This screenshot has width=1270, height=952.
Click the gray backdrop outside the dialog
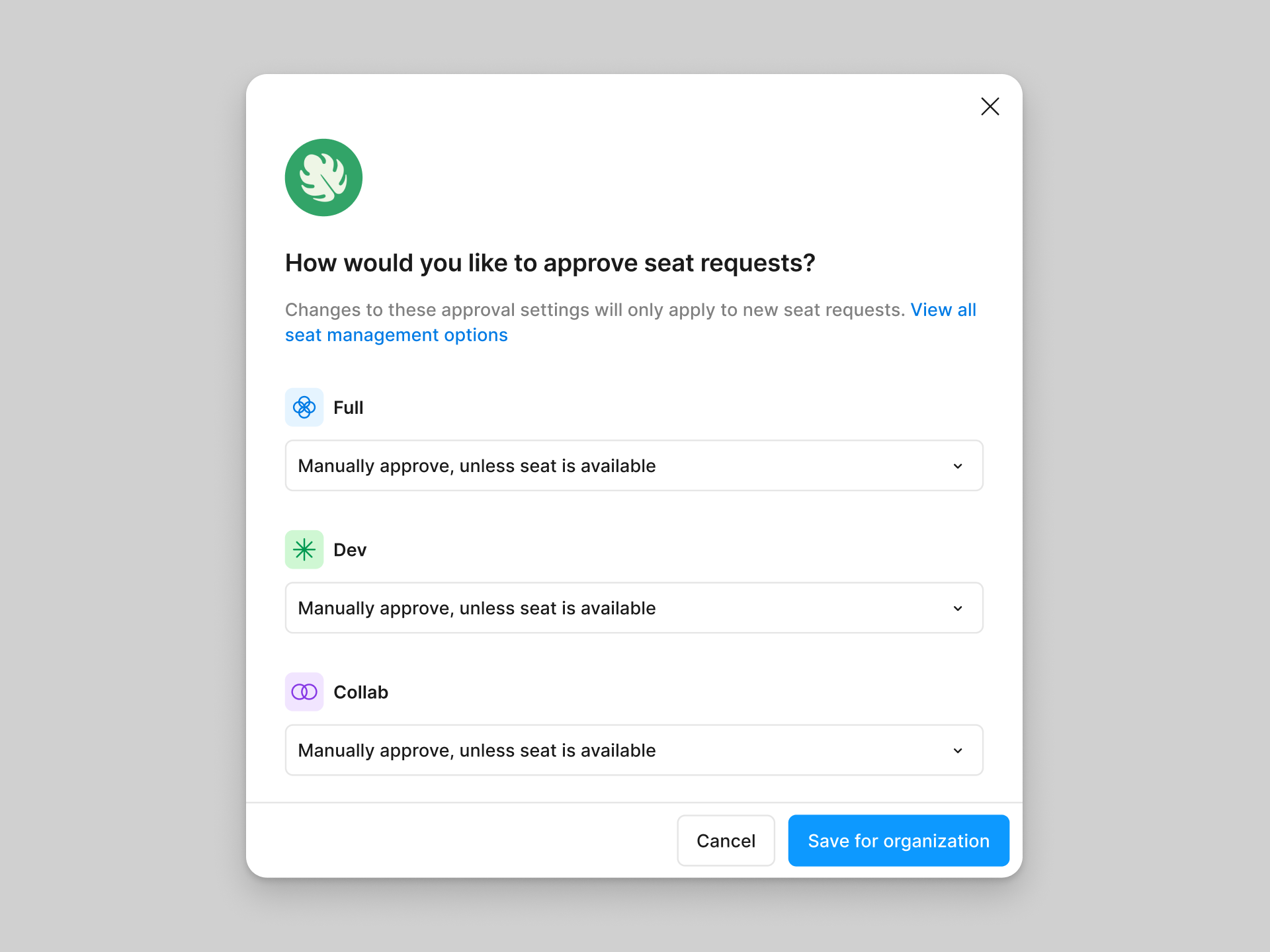tap(119, 476)
